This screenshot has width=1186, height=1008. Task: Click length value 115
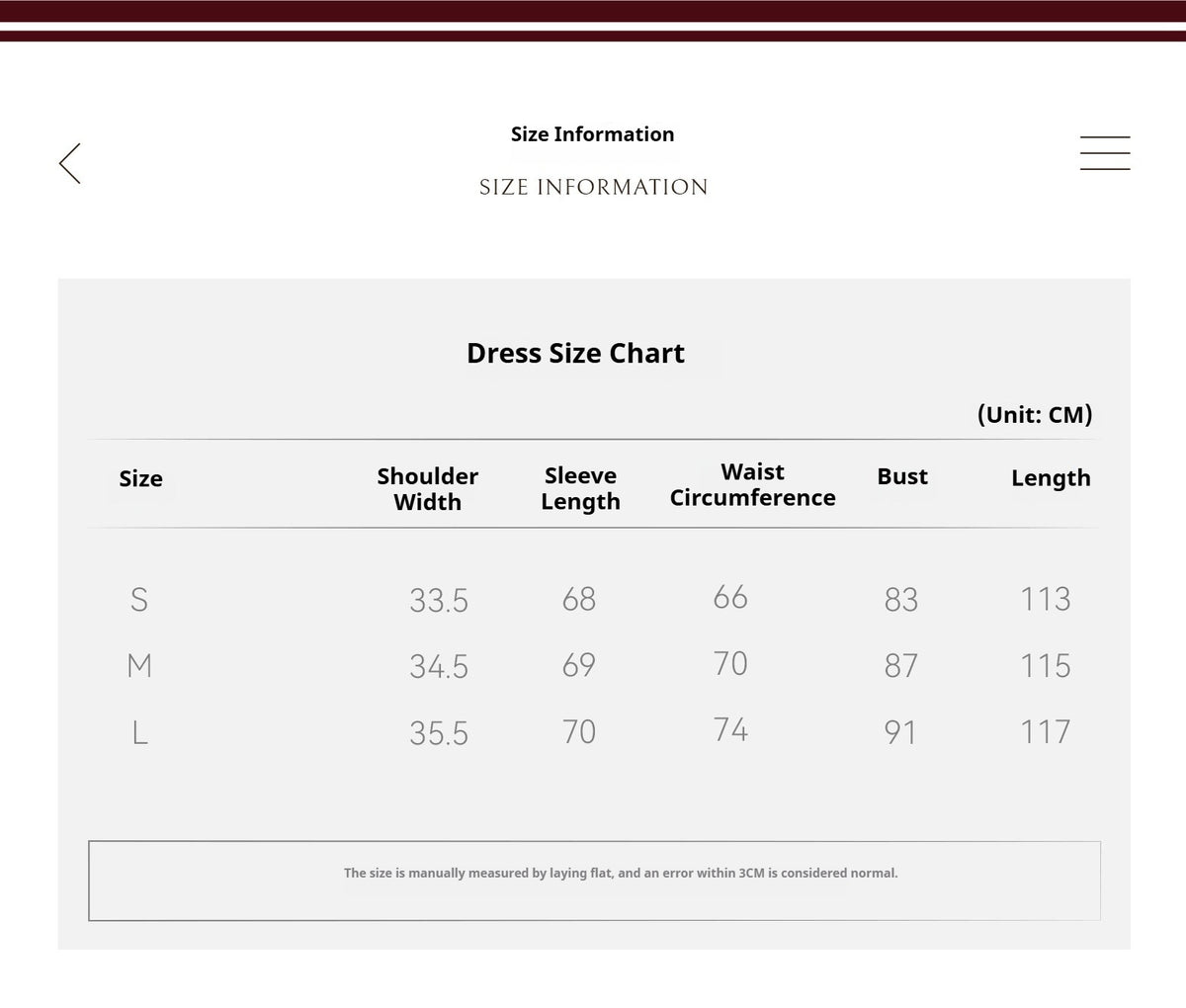coord(1046,665)
